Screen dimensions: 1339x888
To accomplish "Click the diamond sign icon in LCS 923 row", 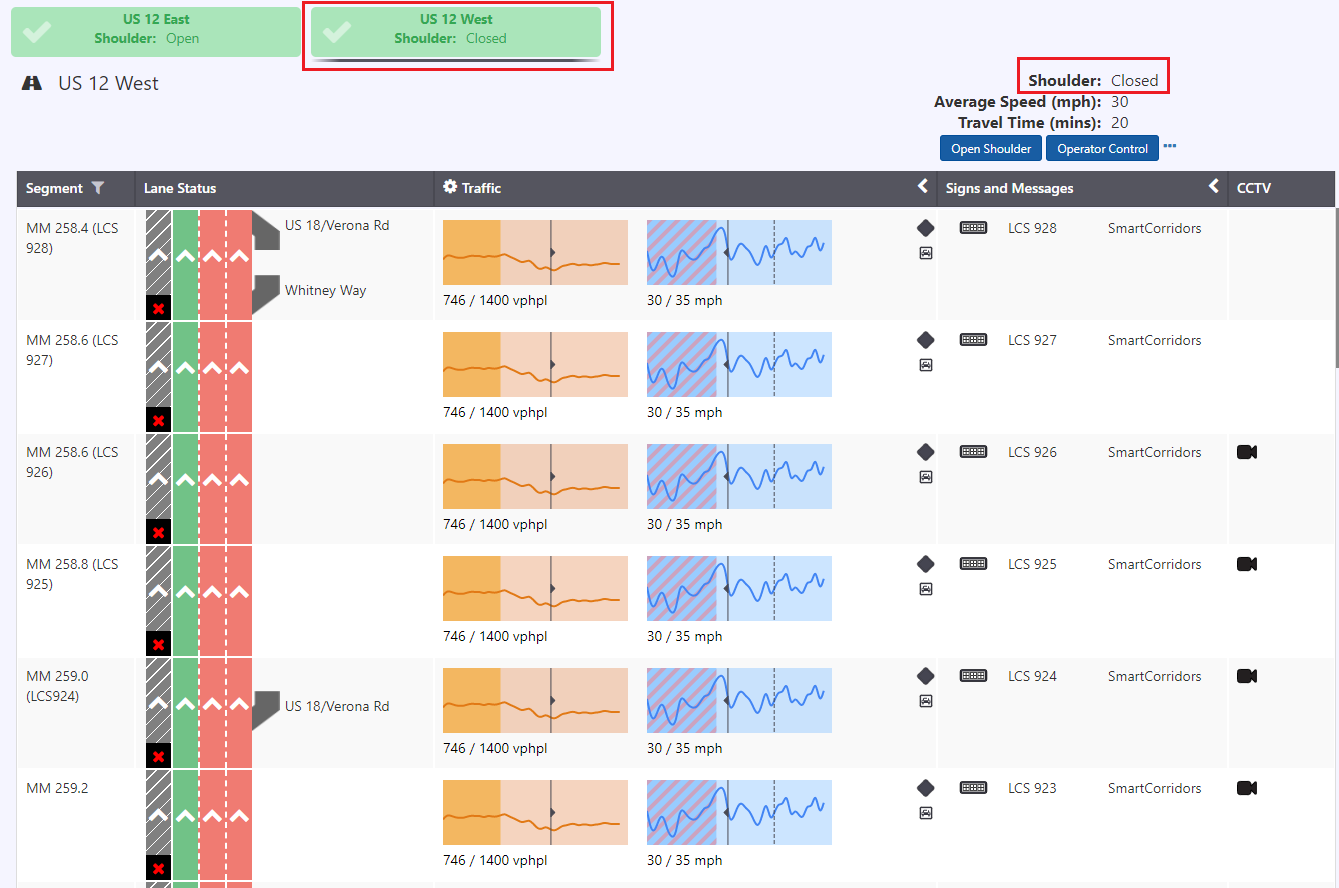I will point(925,788).
